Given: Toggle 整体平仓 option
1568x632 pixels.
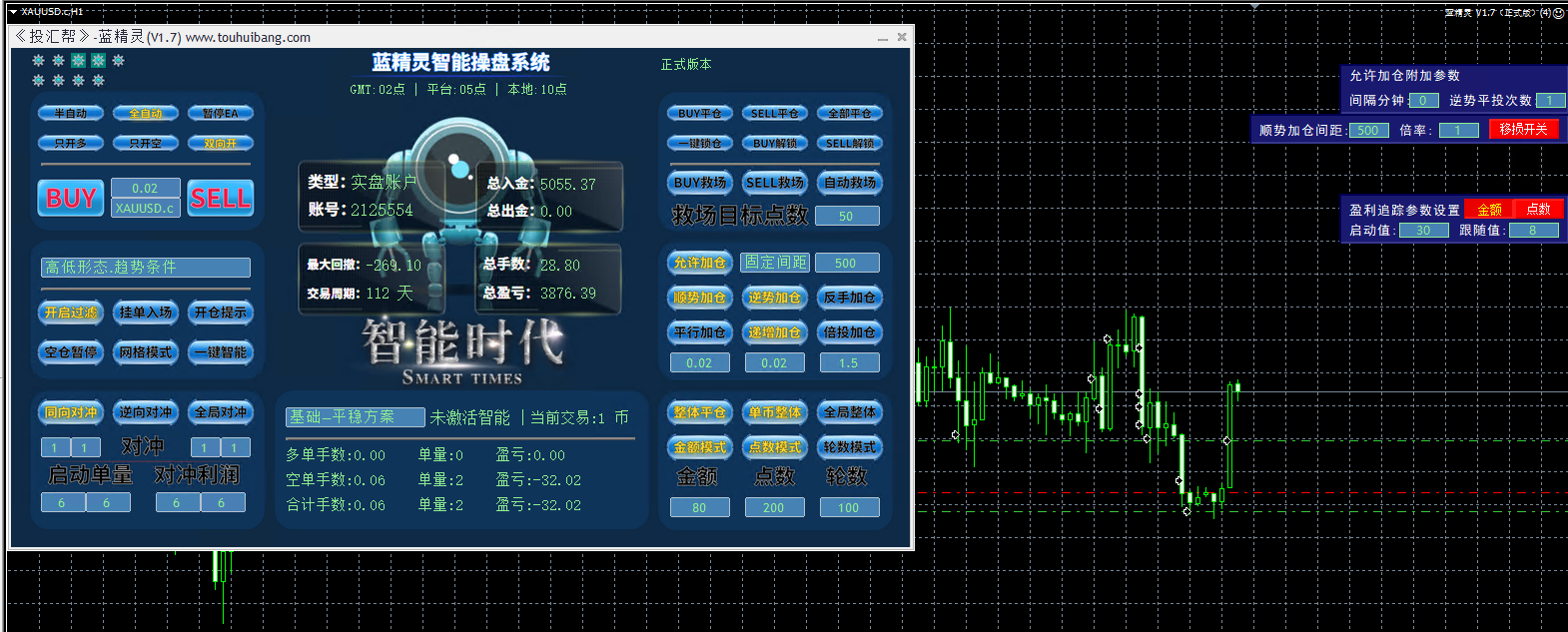Looking at the screenshot, I should pos(700,412).
